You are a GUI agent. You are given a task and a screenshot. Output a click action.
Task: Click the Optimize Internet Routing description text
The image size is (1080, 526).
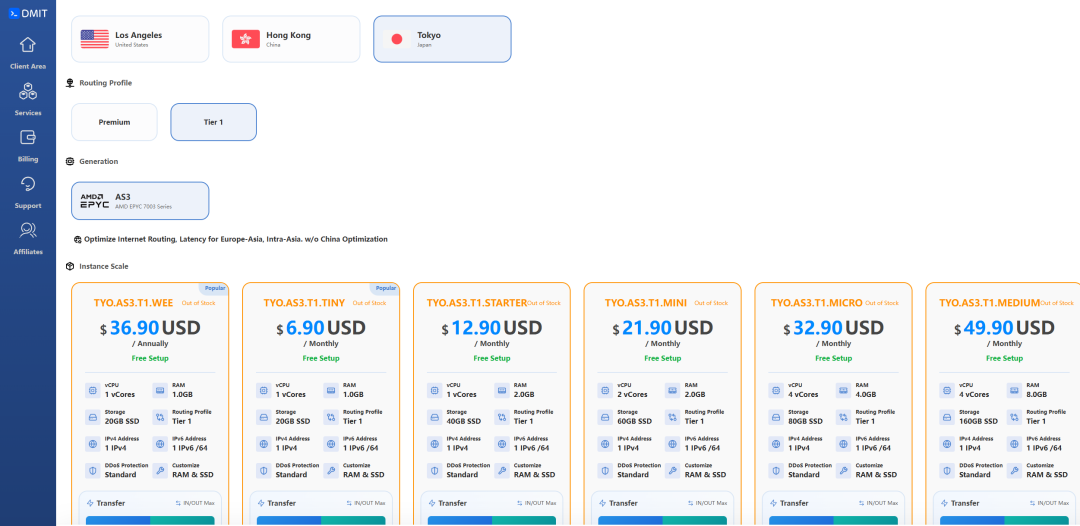(x=236, y=240)
